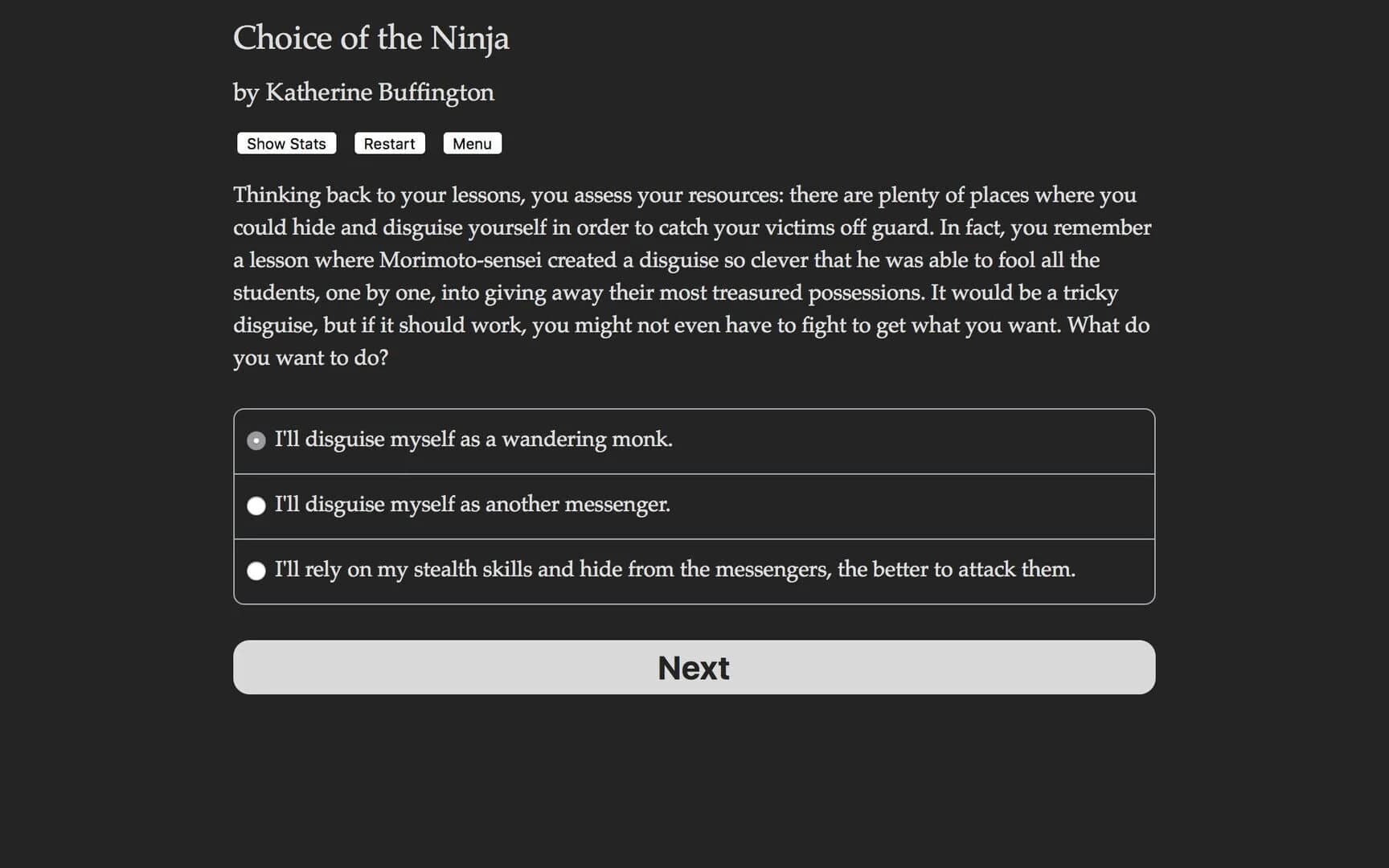Click the Choice of the Ninja title
Image resolution: width=1389 pixels, height=868 pixels.
(x=371, y=38)
